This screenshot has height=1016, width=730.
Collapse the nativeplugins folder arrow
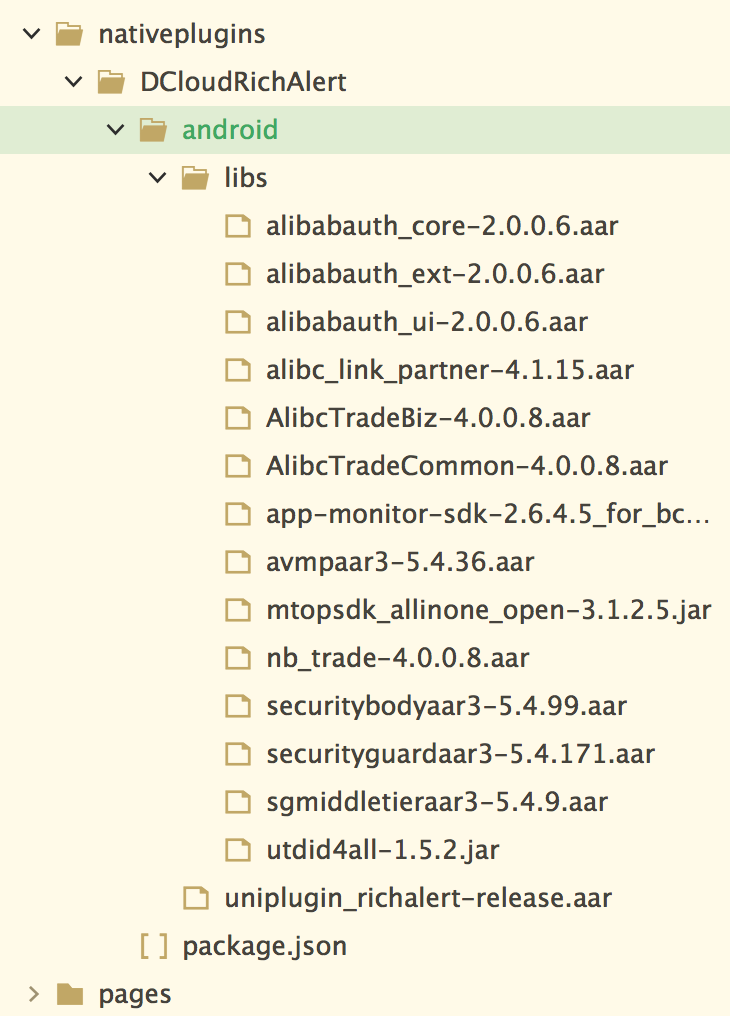pyautogui.click(x=32, y=34)
